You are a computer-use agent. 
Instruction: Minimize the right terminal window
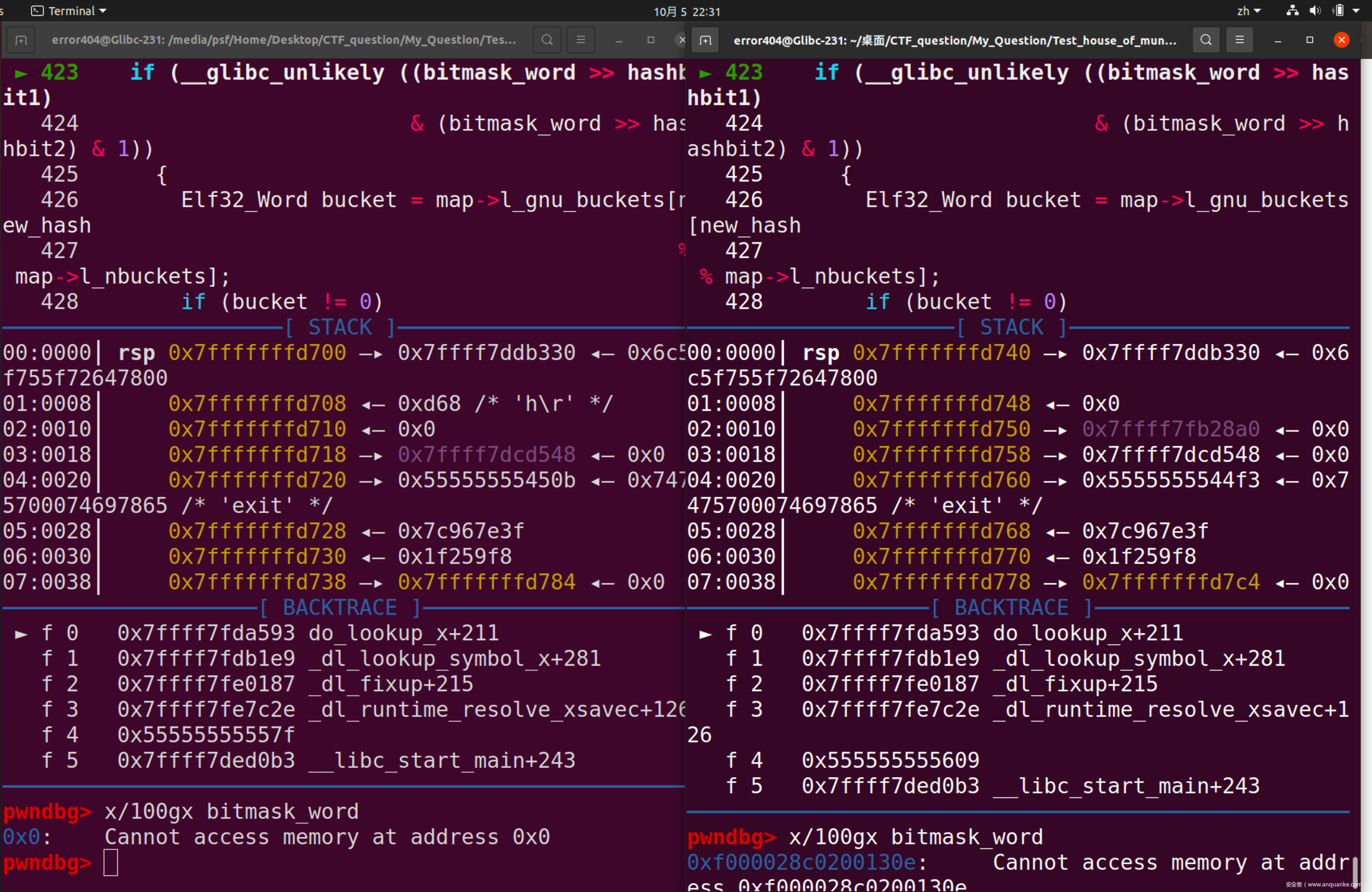tap(1278, 40)
